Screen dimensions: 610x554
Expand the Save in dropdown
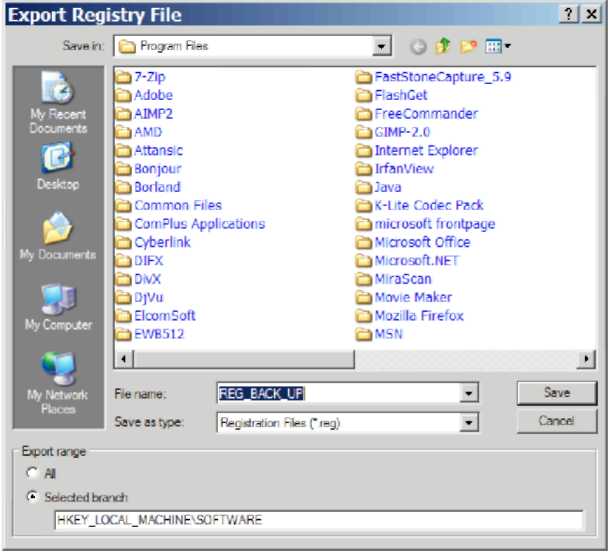pos(382,46)
